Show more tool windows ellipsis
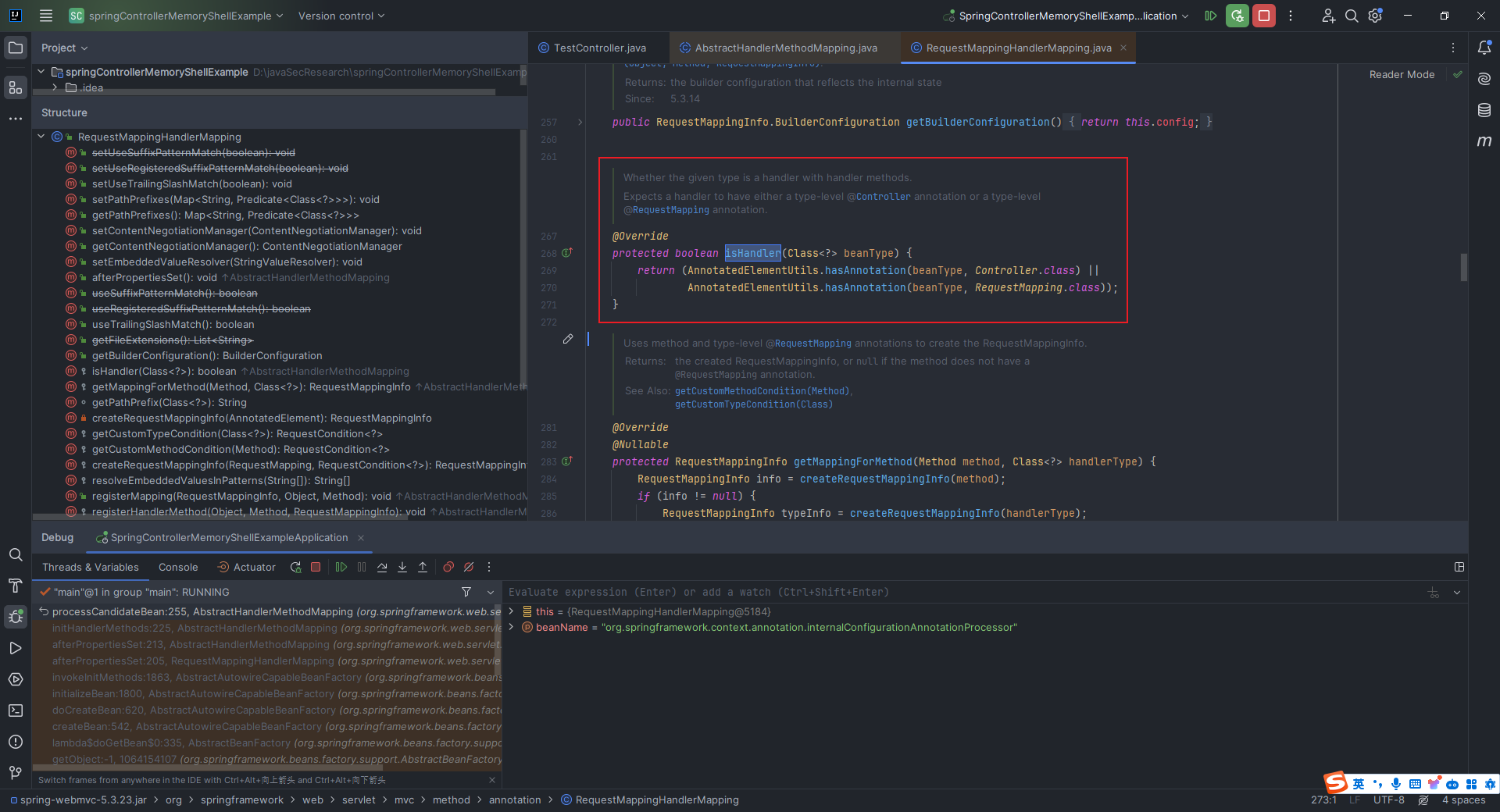The width and height of the screenshot is (1500, 812). coord(16,119)
